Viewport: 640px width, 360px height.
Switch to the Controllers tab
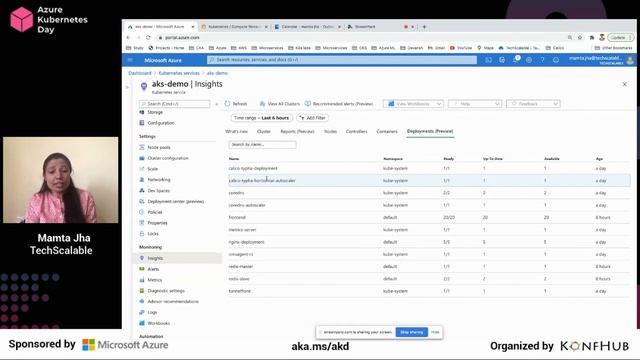coord(356,132)
